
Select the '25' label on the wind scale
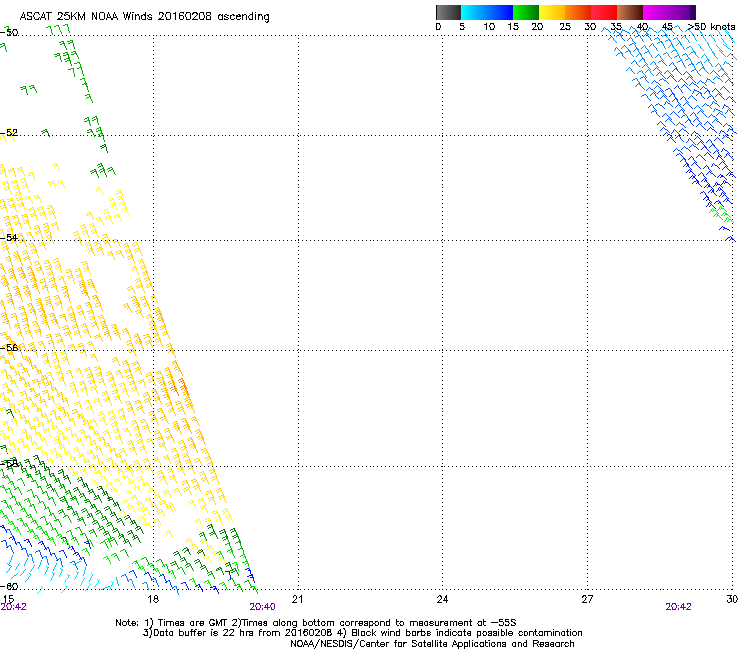(x=565, y=26)
